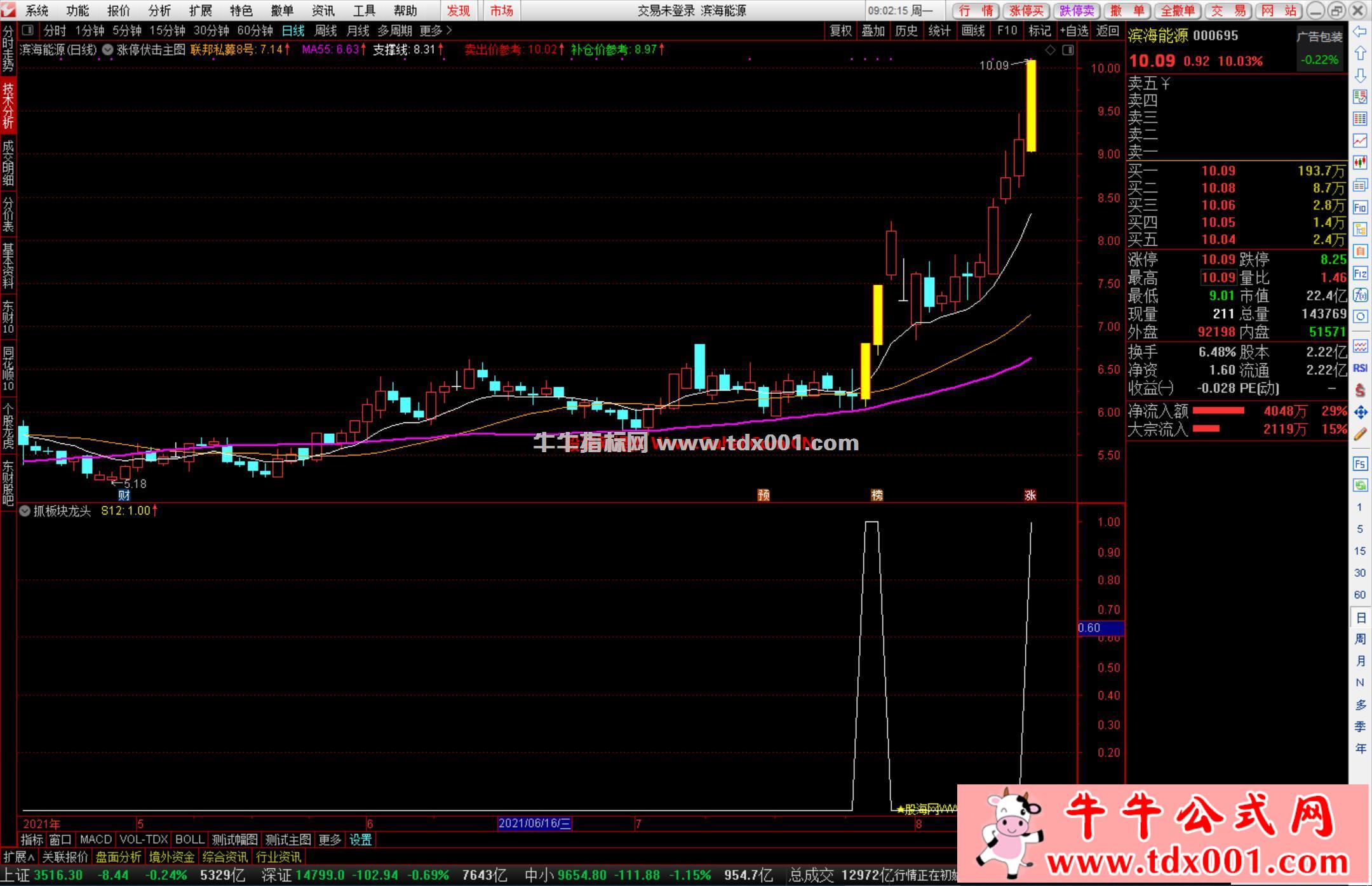Click the RSI indicator icon

tap(1360, 368)
